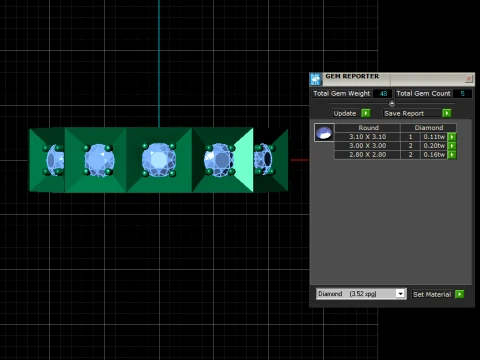Click the Update button label

coord(345,113)
